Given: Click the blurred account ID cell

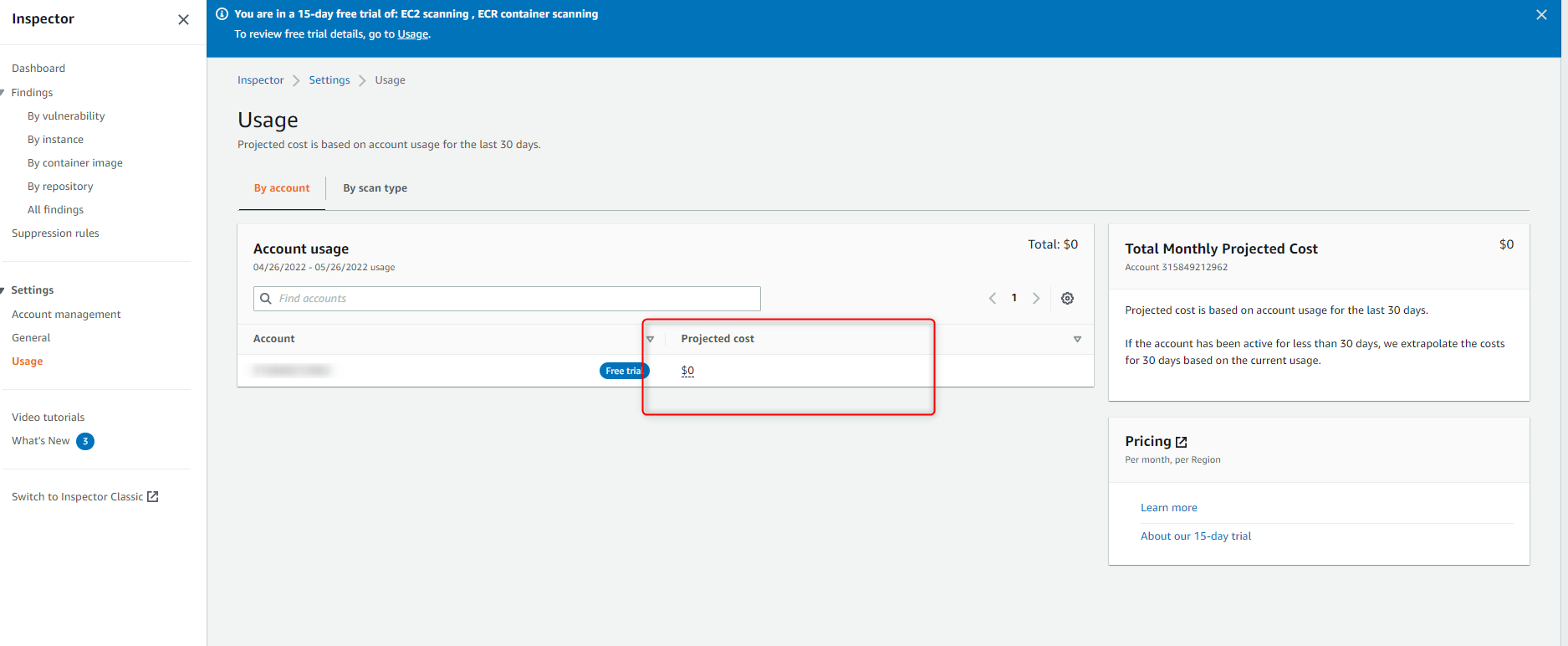Looking at the screenshot, I should 292,370.
